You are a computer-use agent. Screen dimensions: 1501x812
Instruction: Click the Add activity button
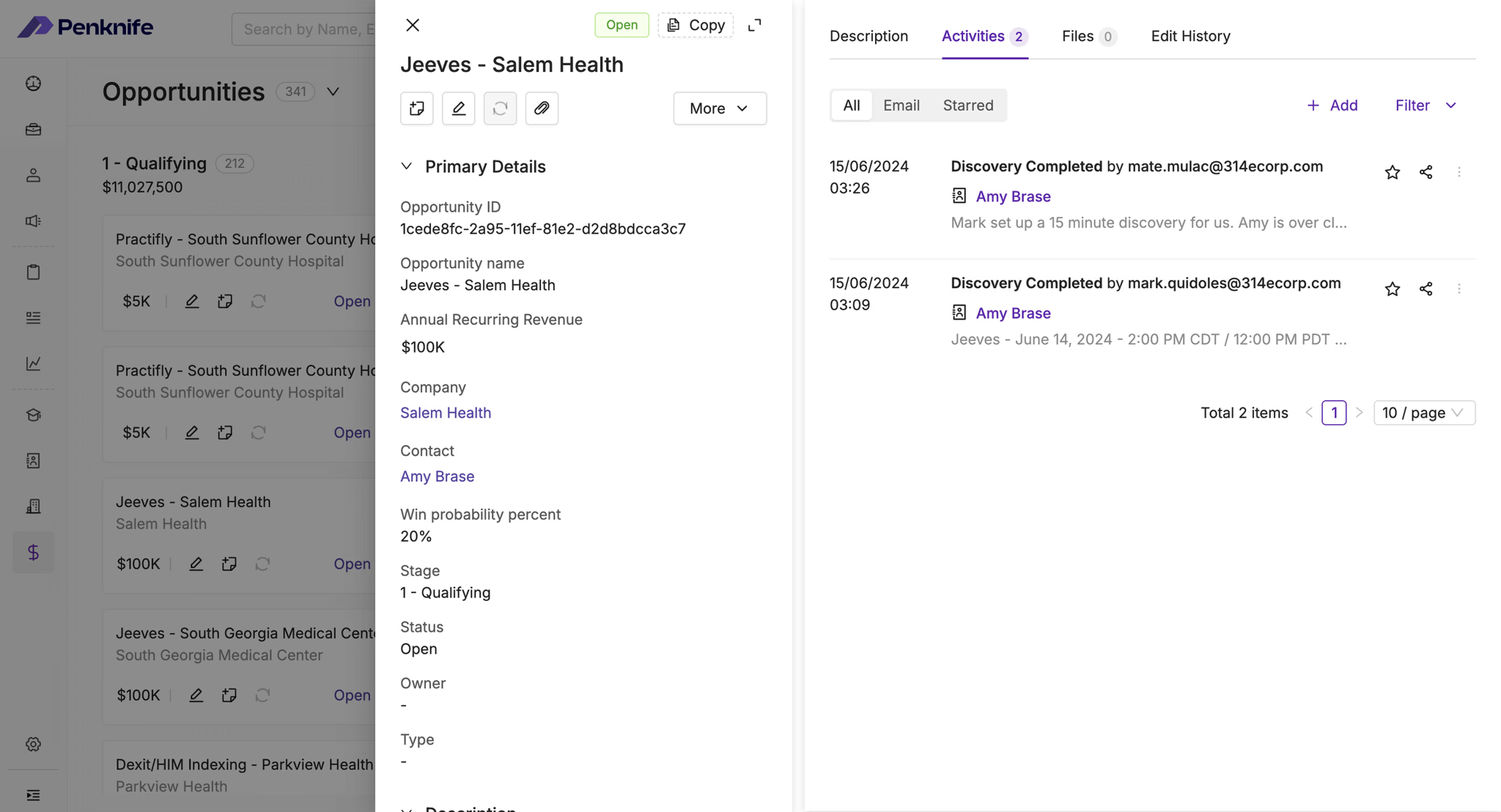[1332, 106]
